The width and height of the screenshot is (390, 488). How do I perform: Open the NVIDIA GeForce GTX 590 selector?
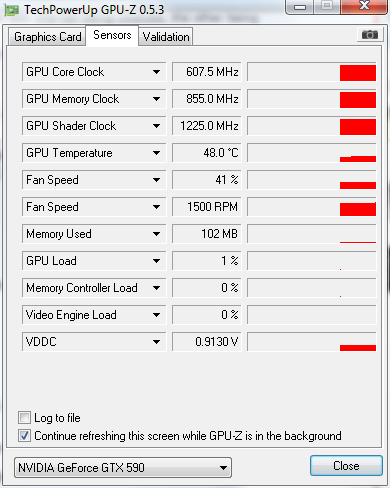(123, 468)
